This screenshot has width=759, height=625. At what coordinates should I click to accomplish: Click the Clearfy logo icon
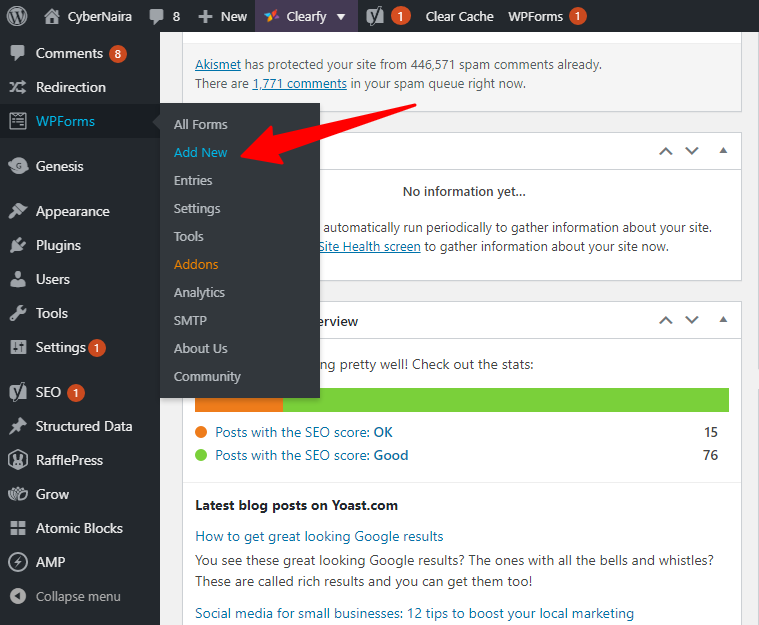(x=271, y=16)
